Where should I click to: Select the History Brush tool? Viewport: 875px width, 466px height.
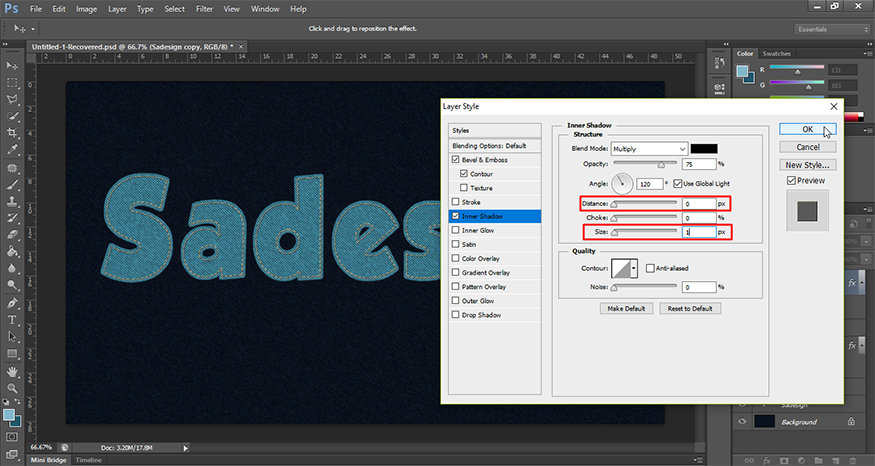(12, 218)
